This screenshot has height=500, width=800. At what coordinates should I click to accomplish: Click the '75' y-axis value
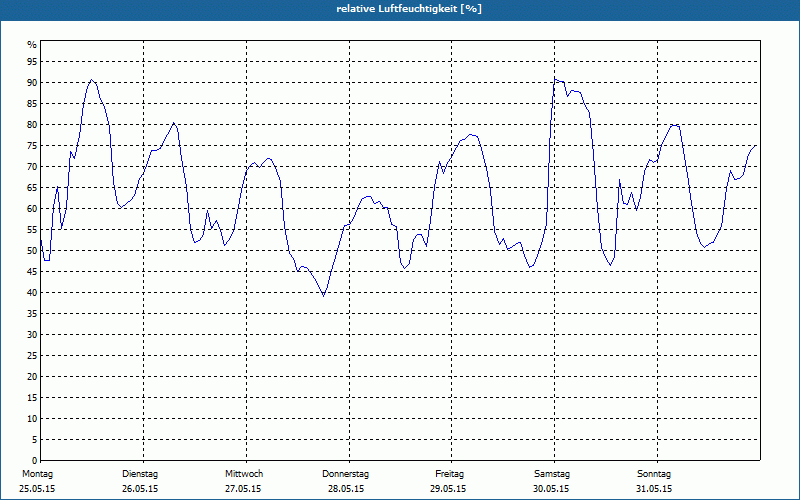[x=32, y=146]
